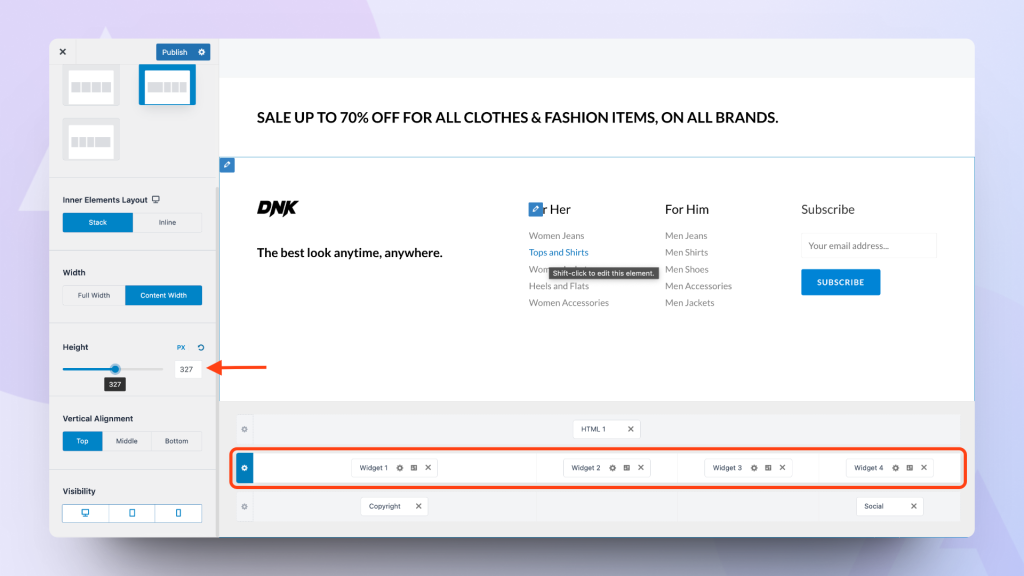Viewport: 1024px width, 576px height.
Task: Reset the Height value icon
Action: (201, 347)
